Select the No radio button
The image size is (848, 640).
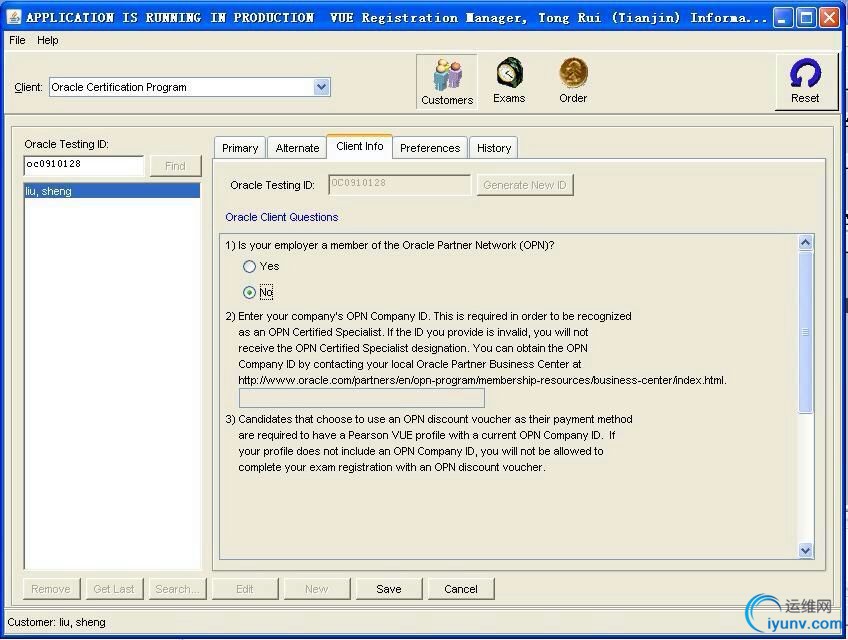249,292
